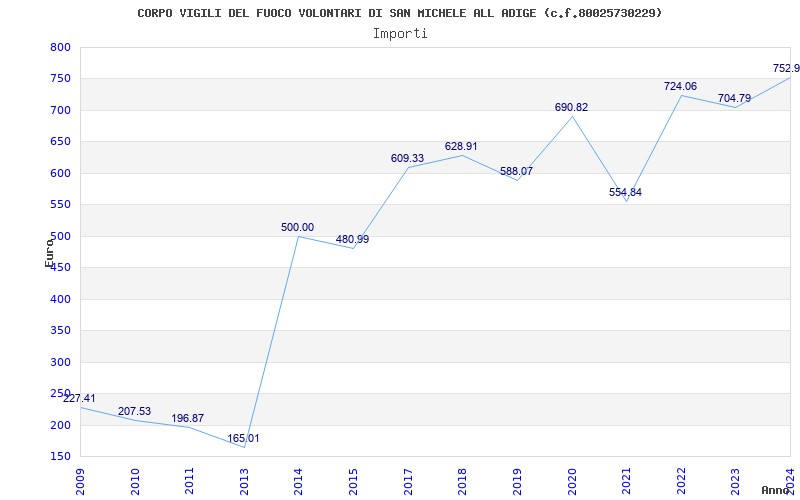Click the 600 value on the Euro axis
This screenshot has height=500, width=800.
(60, 173)
